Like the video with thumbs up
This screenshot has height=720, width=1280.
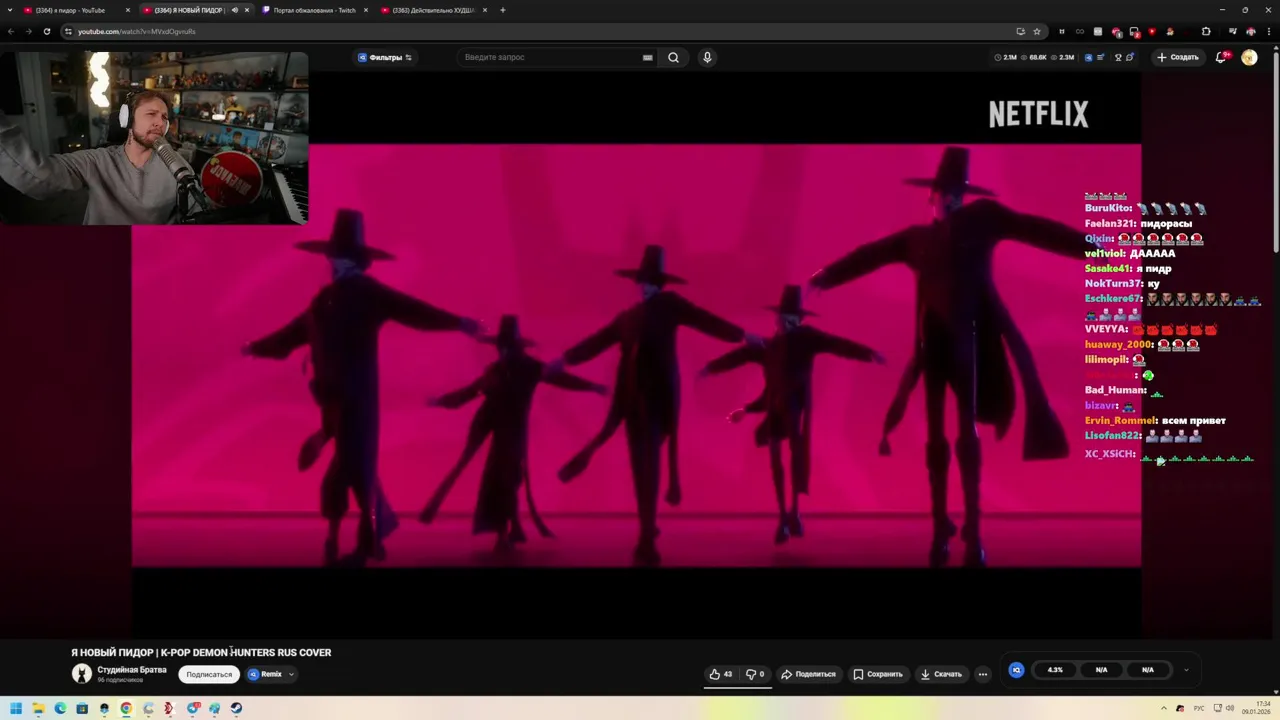(721, 674)
